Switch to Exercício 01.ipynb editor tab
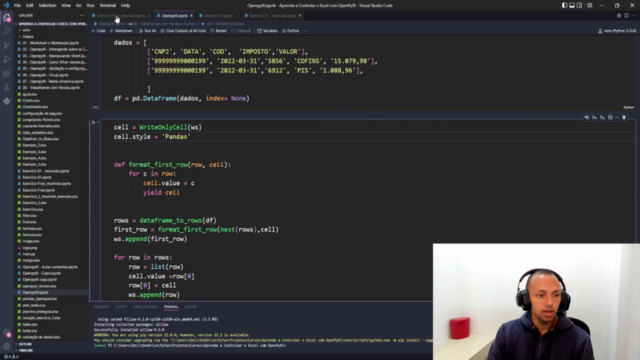 click(x=218, y=16)
